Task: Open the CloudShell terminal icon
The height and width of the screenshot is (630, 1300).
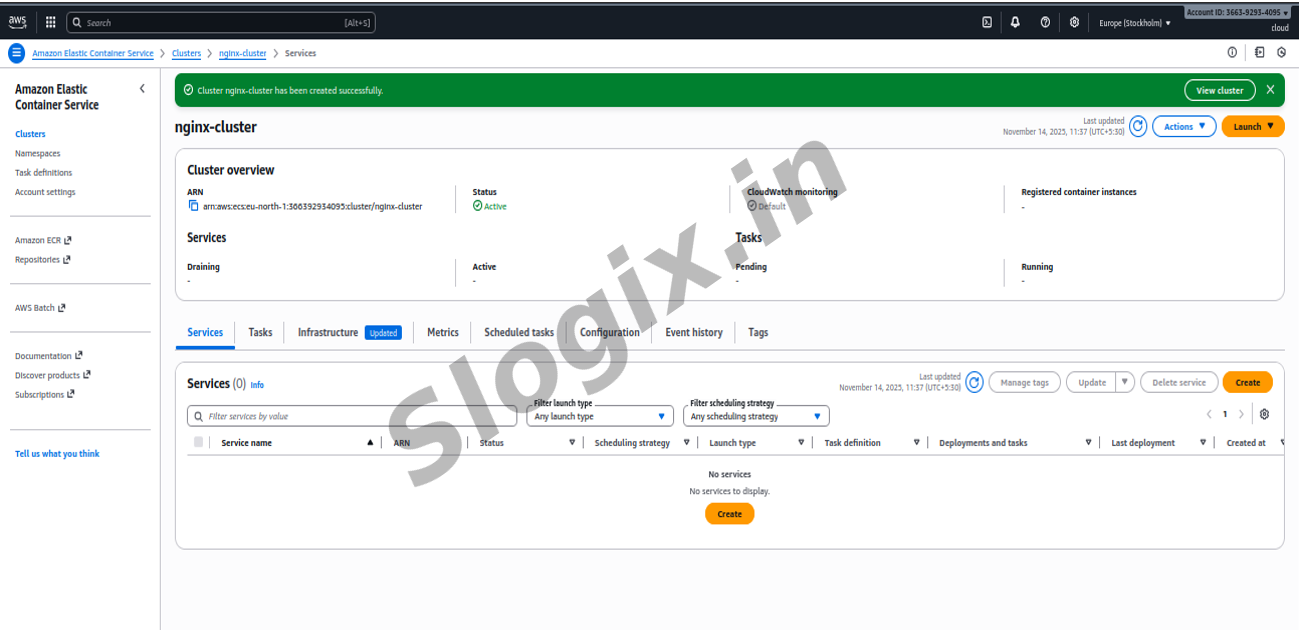Action: (x=987, y=22)
